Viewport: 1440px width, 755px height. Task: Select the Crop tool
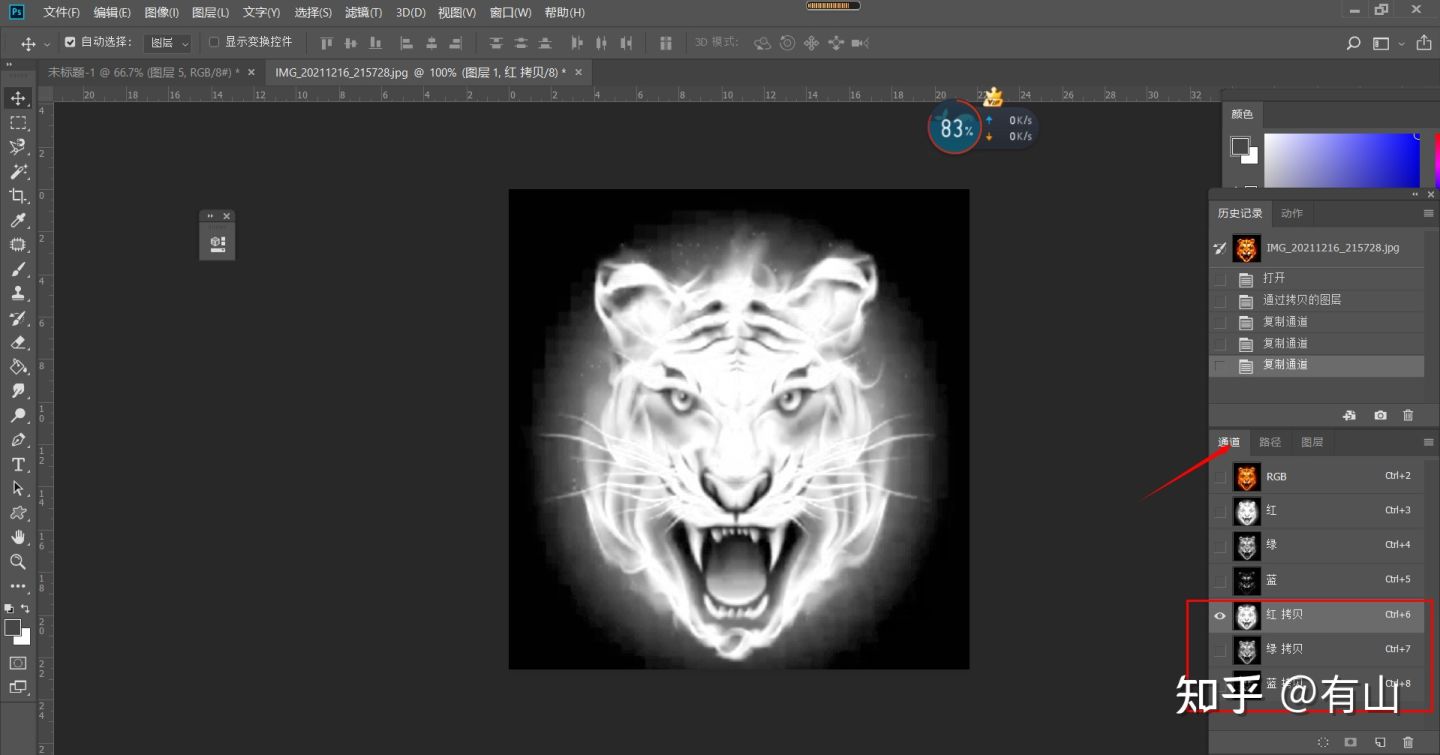coord(18,196)
